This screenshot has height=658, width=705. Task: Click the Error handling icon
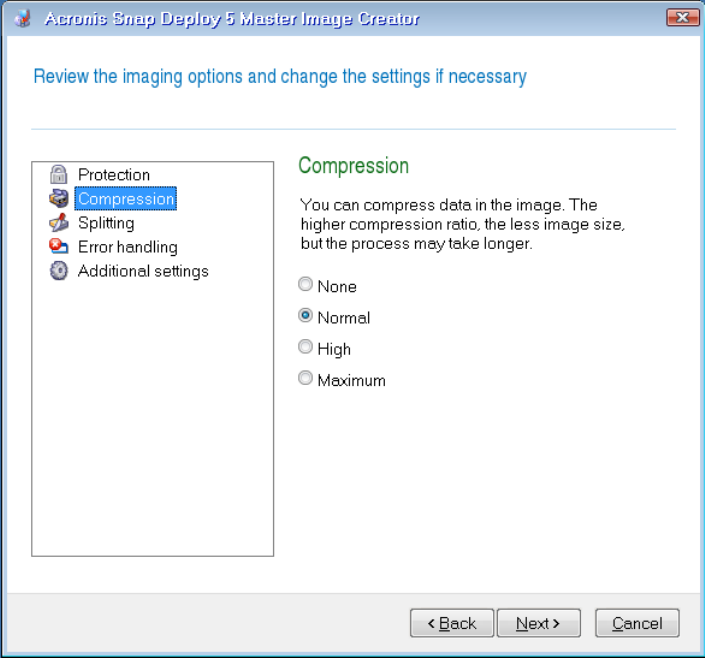[59, 247]
